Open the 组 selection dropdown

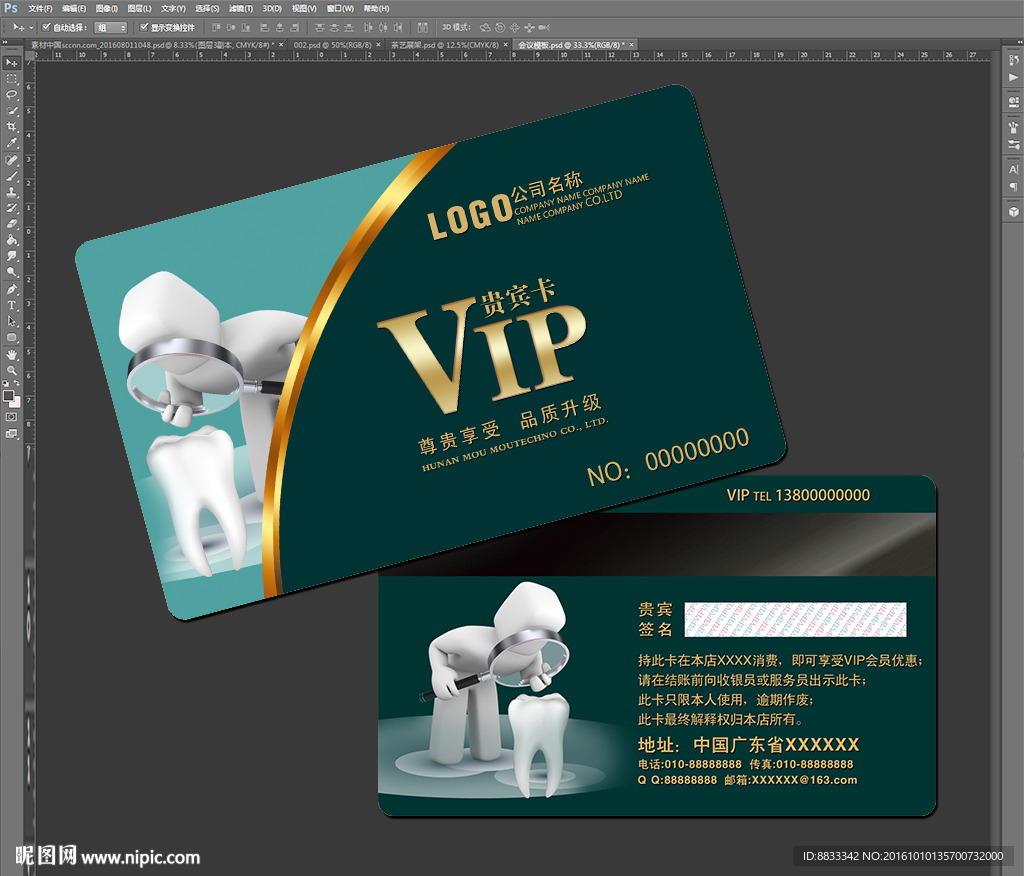click(x=111, y=29)
